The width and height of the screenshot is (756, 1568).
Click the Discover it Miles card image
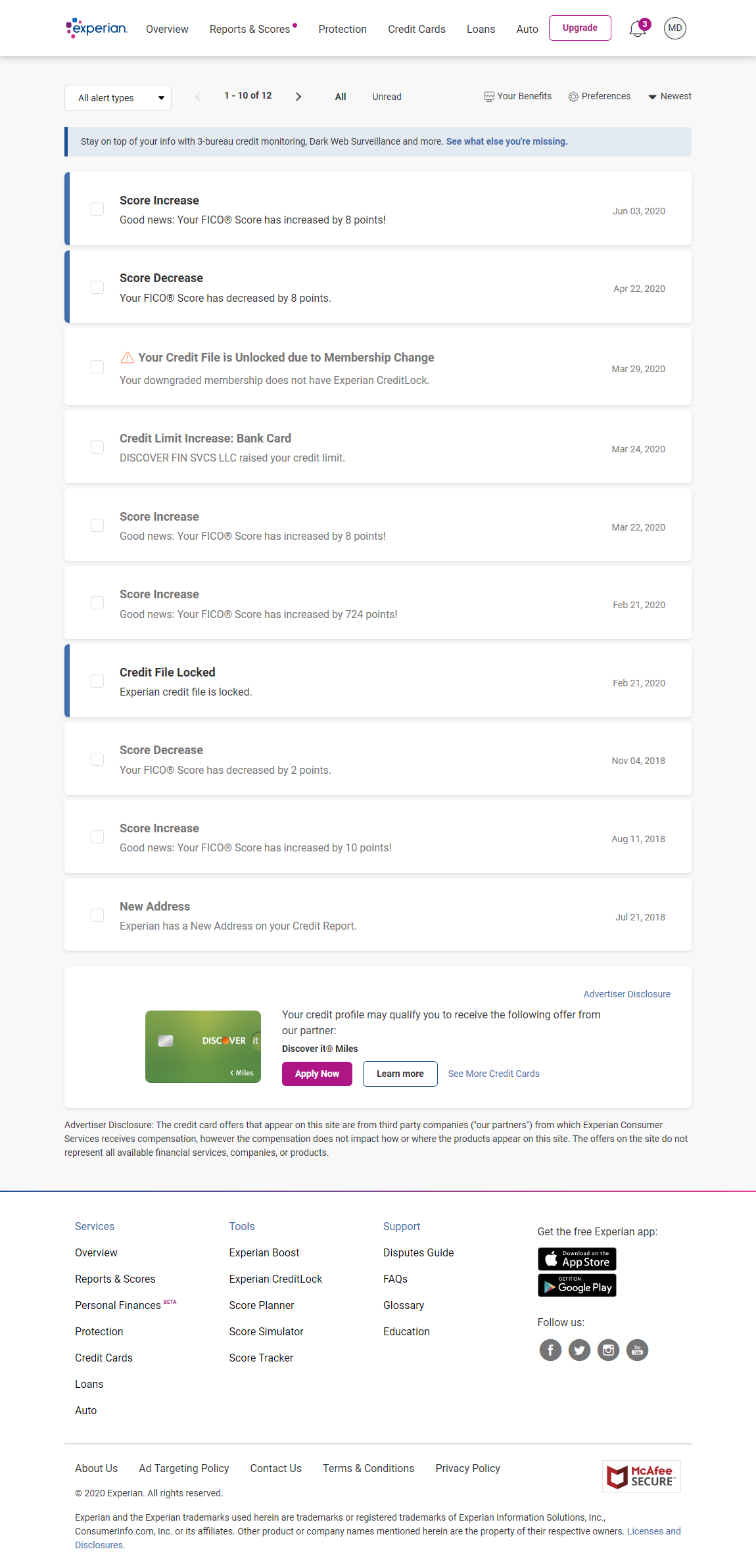tap(203, 1046)
